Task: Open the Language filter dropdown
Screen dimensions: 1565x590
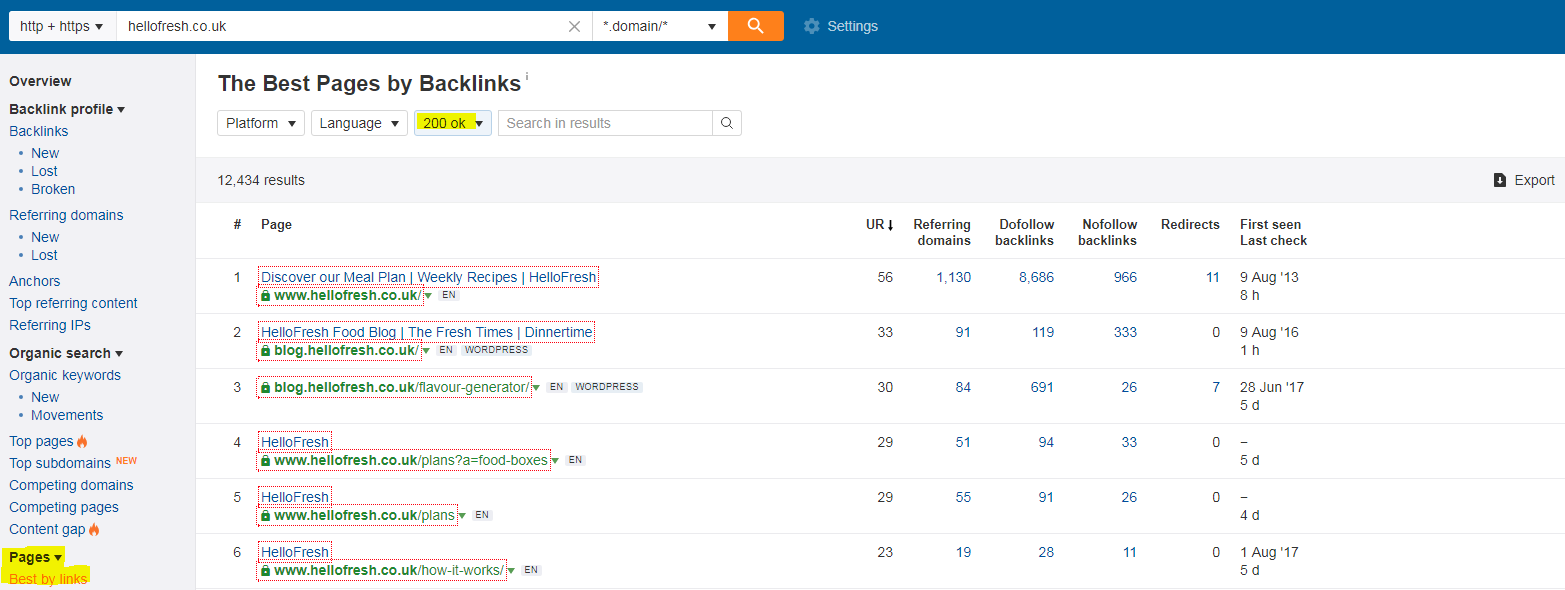Action: 359,123
